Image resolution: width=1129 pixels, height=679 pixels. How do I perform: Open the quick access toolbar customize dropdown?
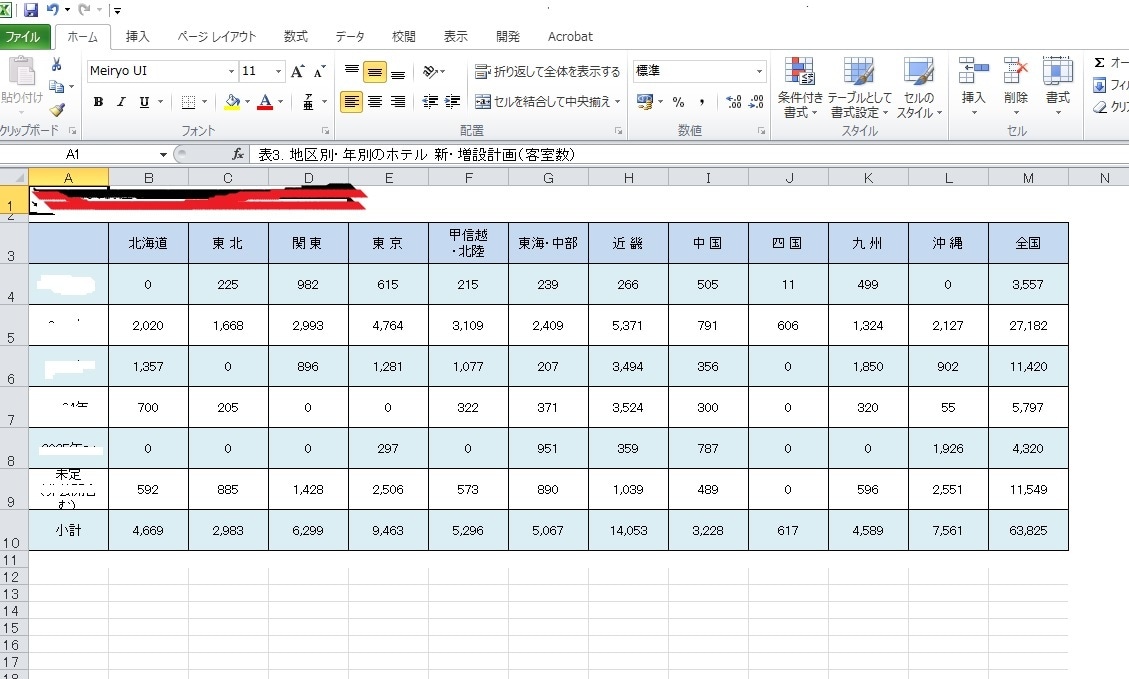click(117, 11)
